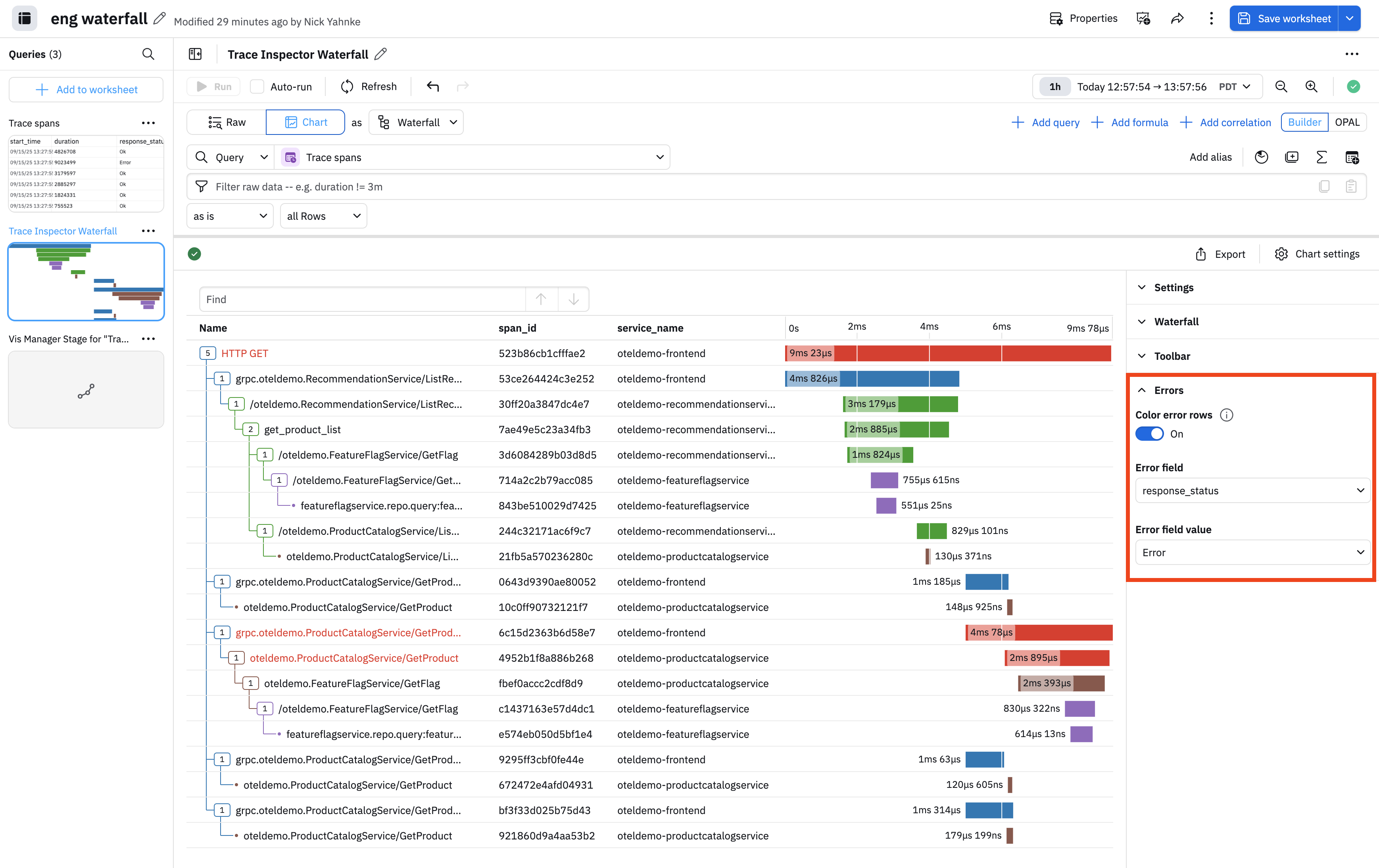Screen dimensions: 1379x868
Task: Open the worksheet kebab menu icon
Action: click(1211, 18)
